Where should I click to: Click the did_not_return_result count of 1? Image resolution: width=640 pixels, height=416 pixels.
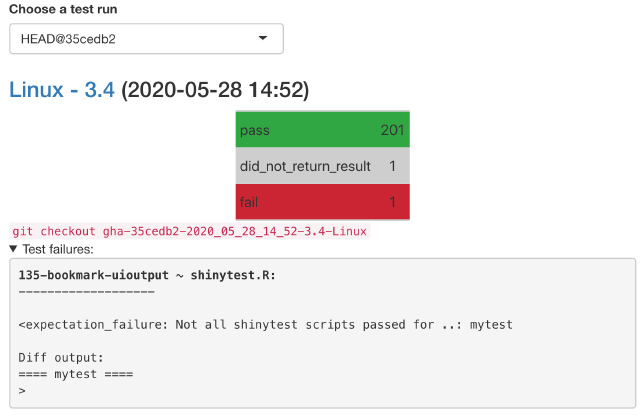393,166
